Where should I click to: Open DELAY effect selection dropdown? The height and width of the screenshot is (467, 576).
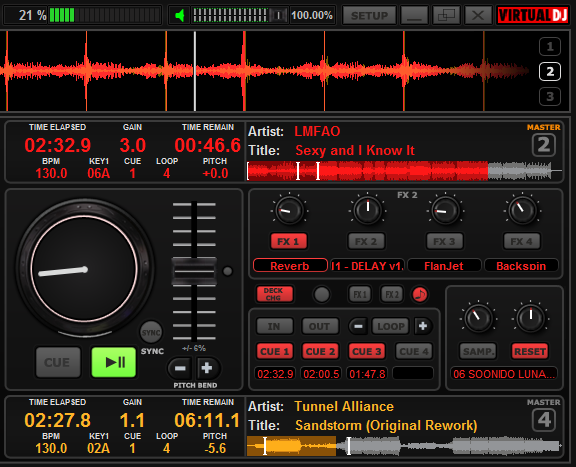(367, 265)
